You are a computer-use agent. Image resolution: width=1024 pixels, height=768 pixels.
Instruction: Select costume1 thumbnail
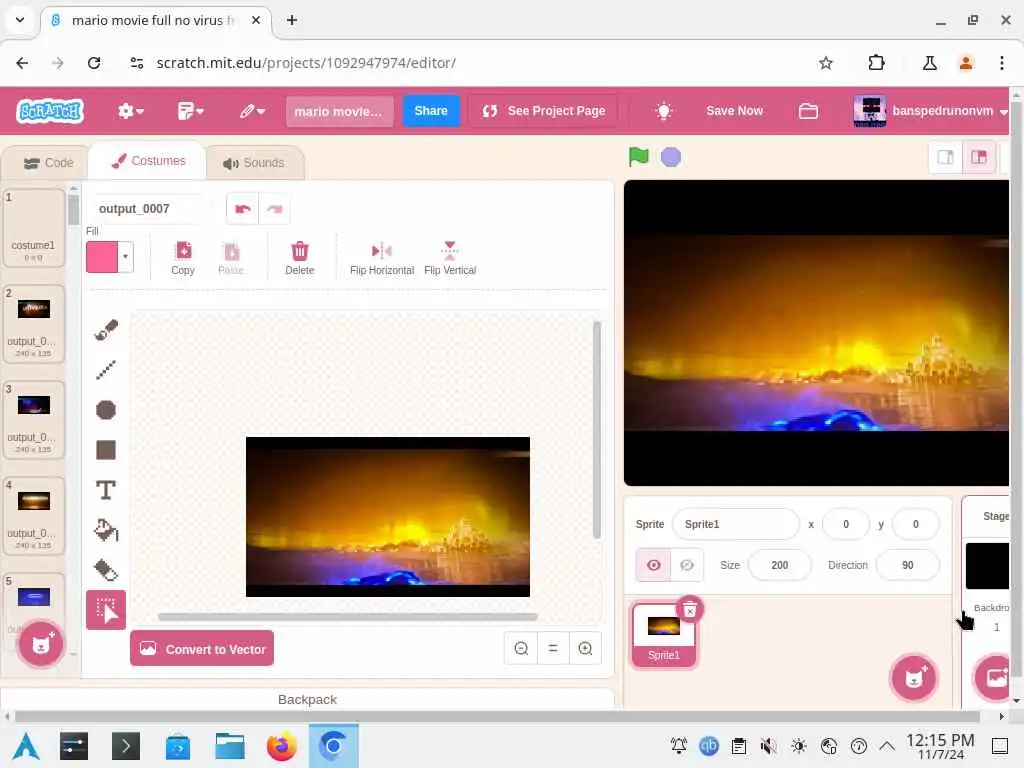click(x=33, y=228)
